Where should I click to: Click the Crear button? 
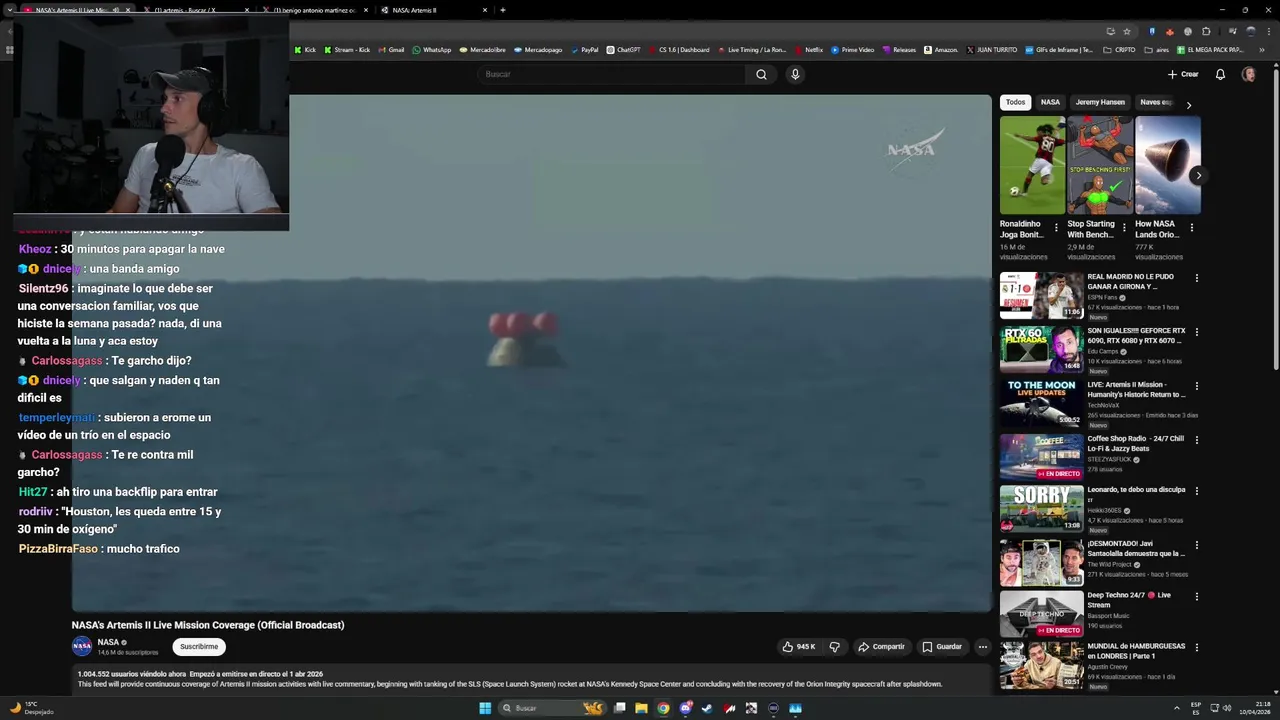[1183, 74]
